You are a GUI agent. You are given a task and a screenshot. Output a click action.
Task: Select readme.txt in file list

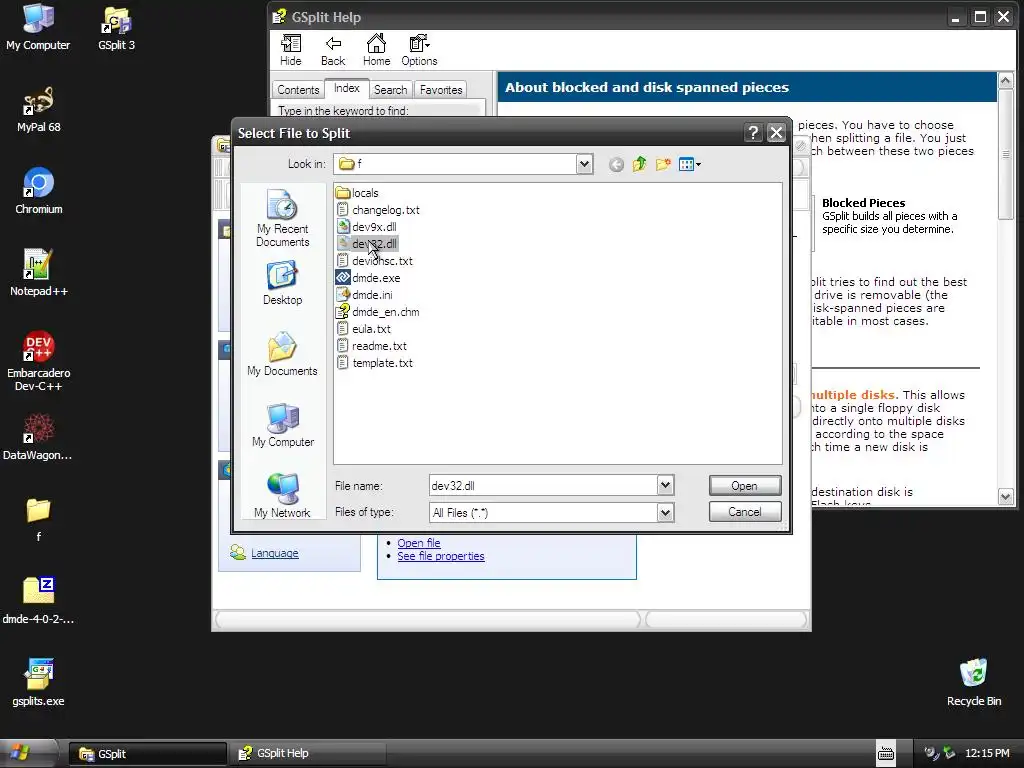(372, 345)
